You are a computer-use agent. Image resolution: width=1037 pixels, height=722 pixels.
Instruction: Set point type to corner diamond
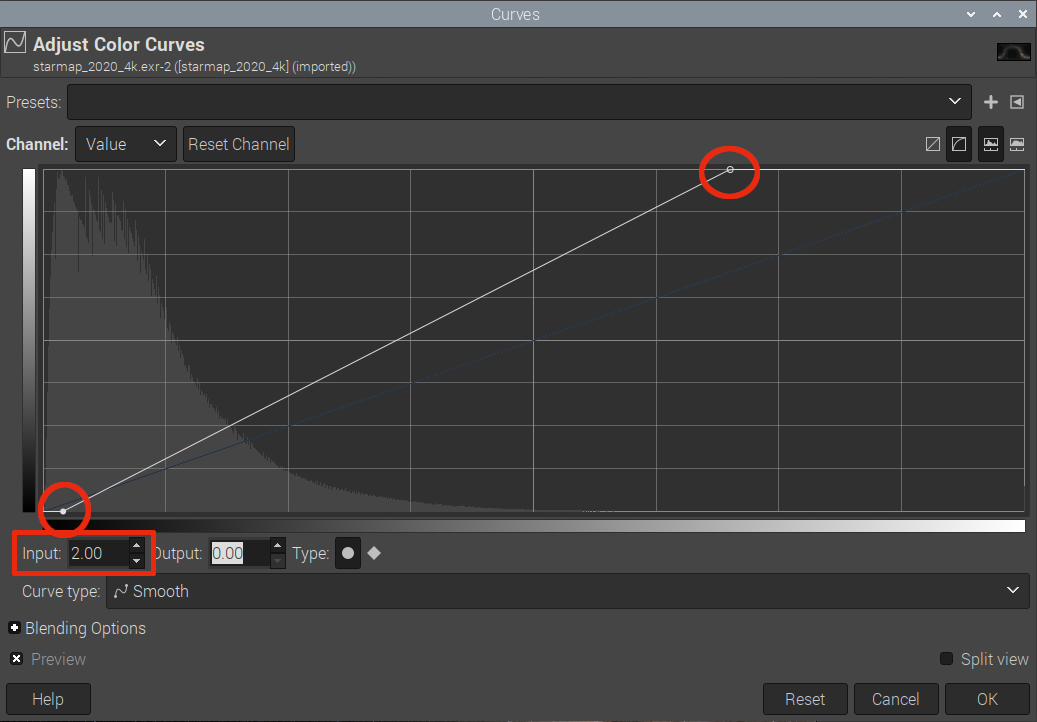pyautogui.click(x=374, y=553)
